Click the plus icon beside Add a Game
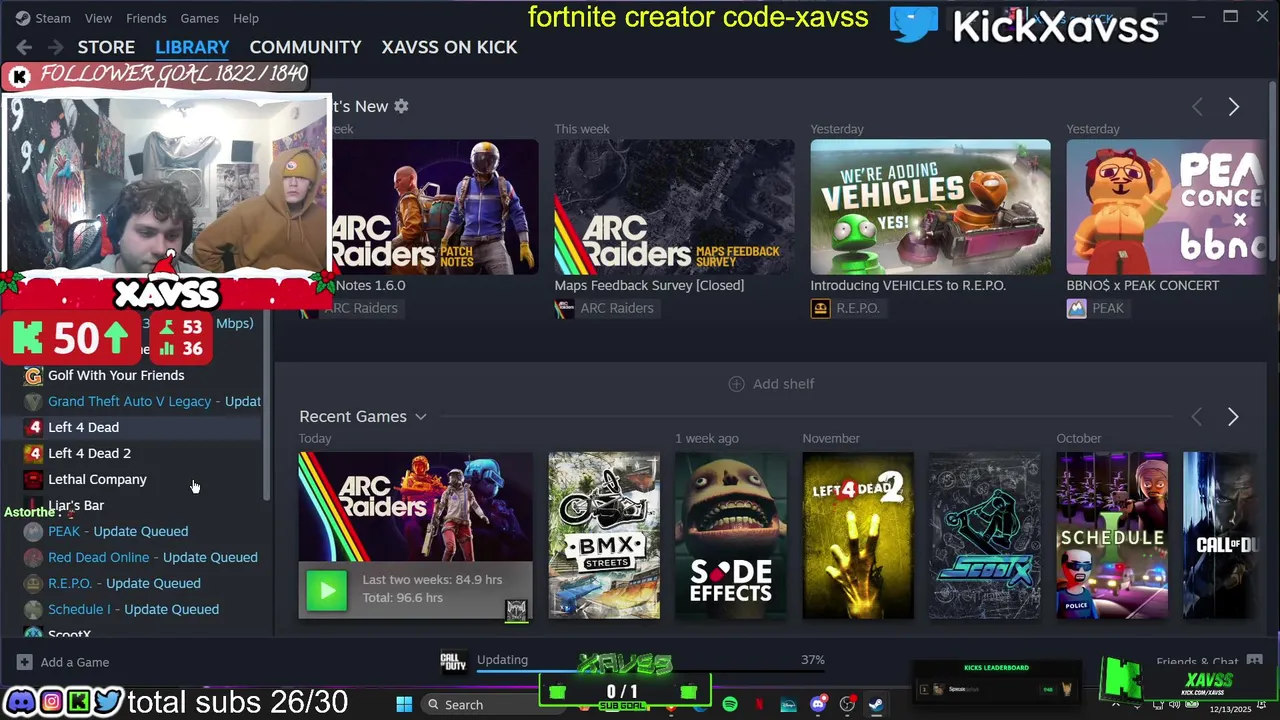The width and height of the screenshot is (1280, 720). tap(24, 662)
